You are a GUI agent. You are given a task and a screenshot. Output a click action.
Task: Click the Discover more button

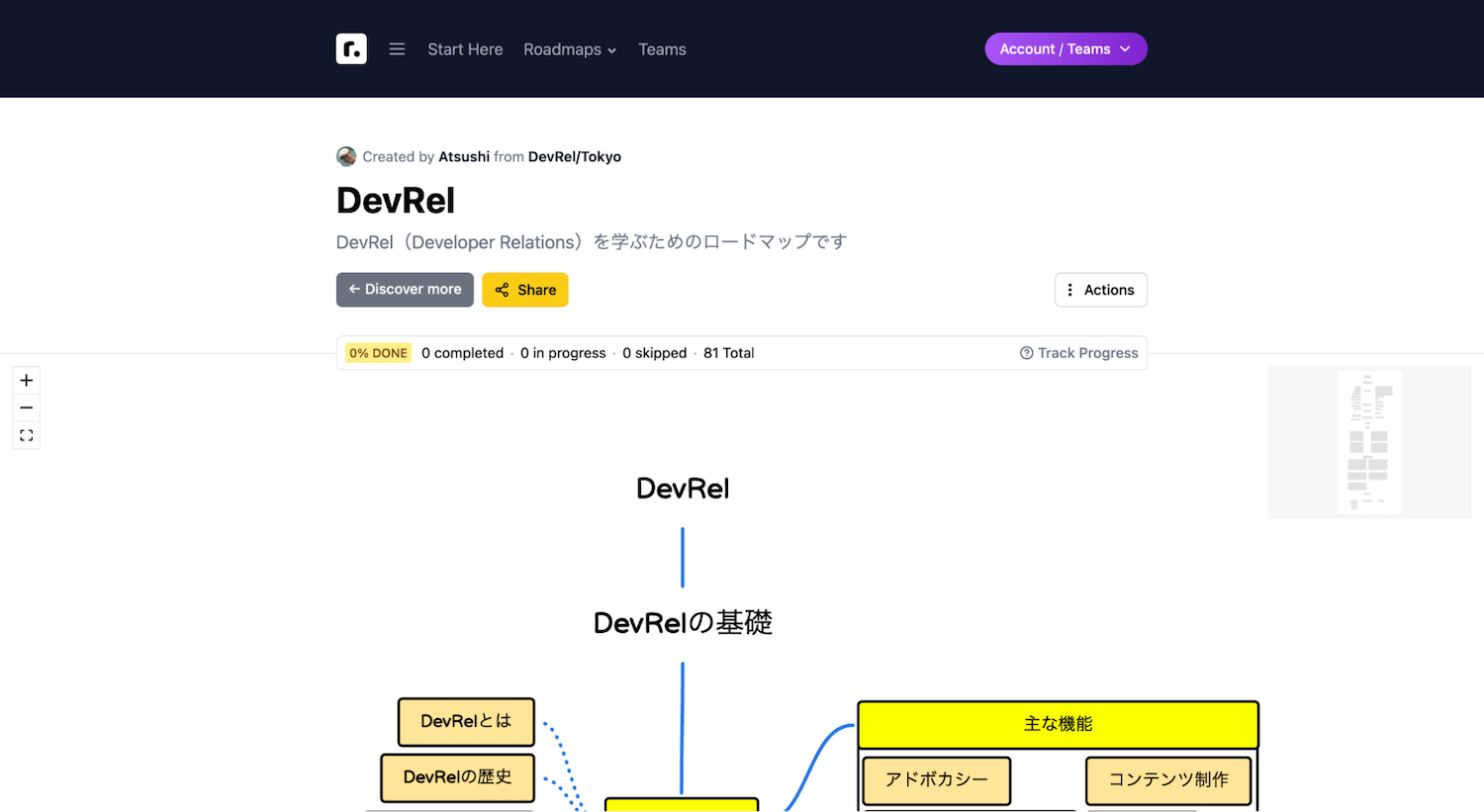tap(405, 290)
